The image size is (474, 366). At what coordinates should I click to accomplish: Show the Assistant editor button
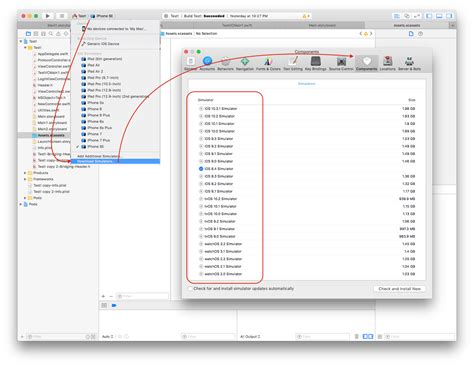pos(407,16)
